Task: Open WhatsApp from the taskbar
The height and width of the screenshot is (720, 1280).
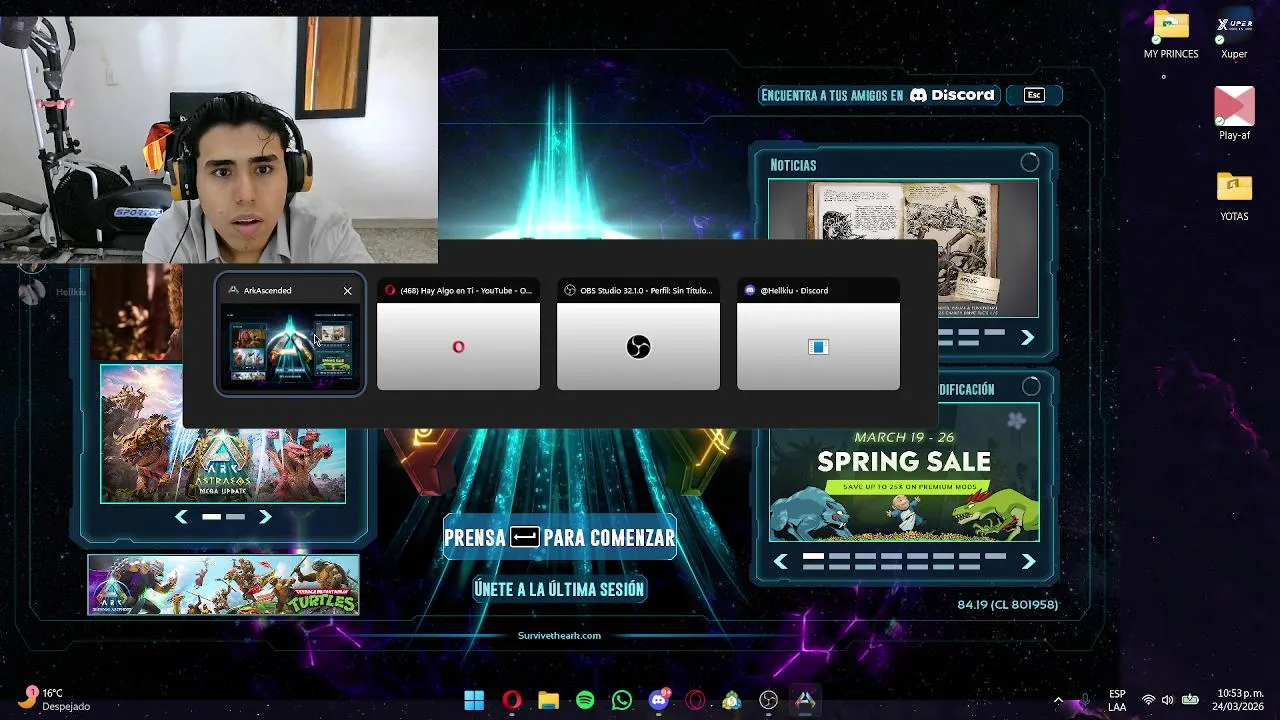Action: click(622, 700)
